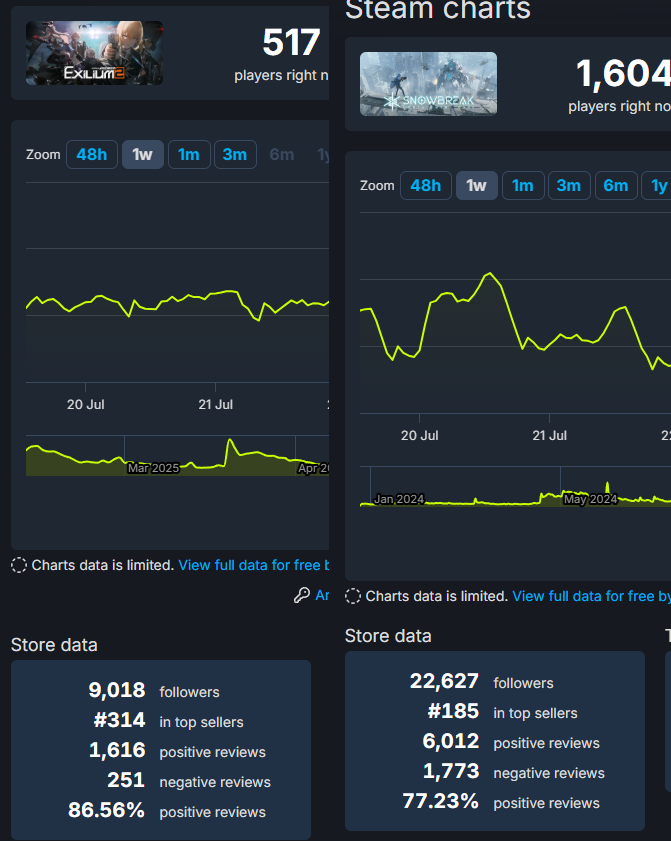Select 6m zoom on Snowbreak chart
This screenshot has width=671, height=841.
(x=616, y=186)
